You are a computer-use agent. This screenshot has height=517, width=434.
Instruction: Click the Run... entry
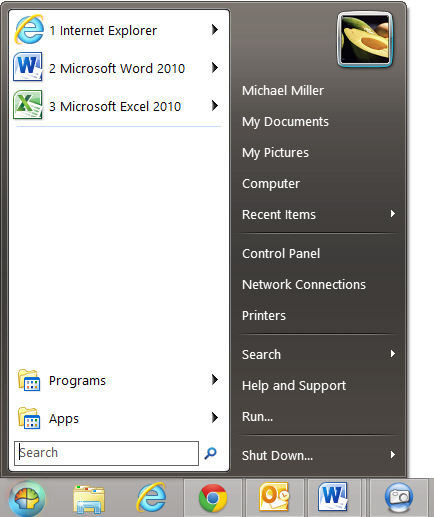[257, 417]
